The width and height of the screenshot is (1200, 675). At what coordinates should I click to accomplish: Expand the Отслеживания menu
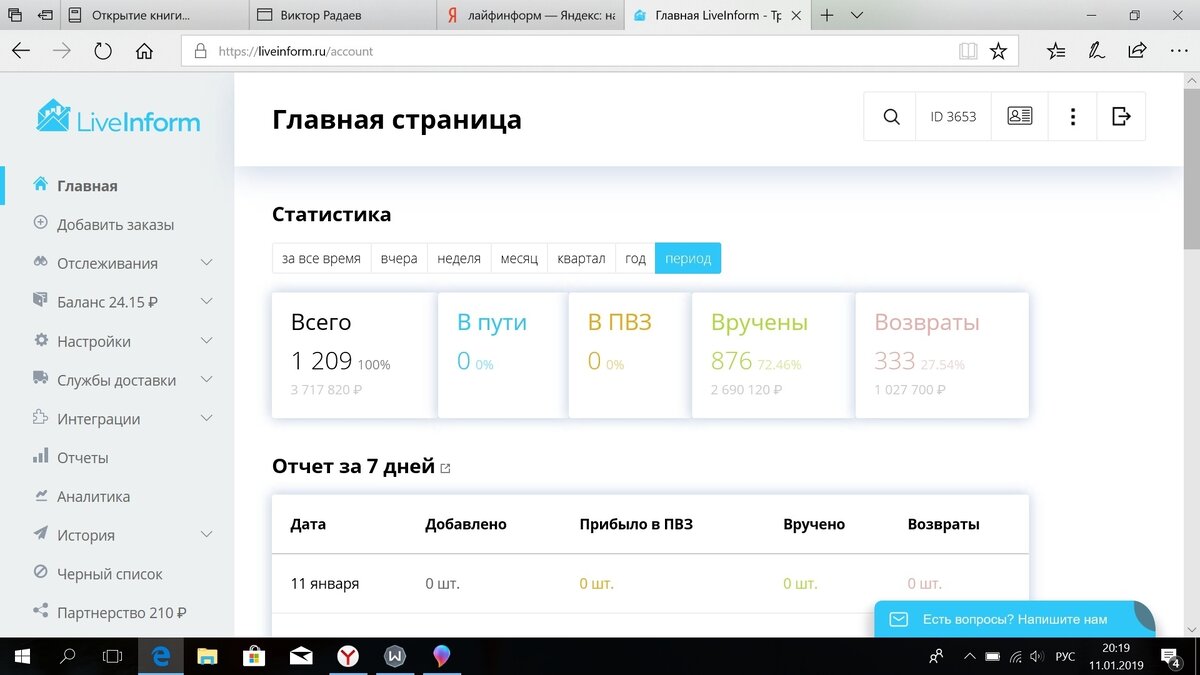[206, 263]
